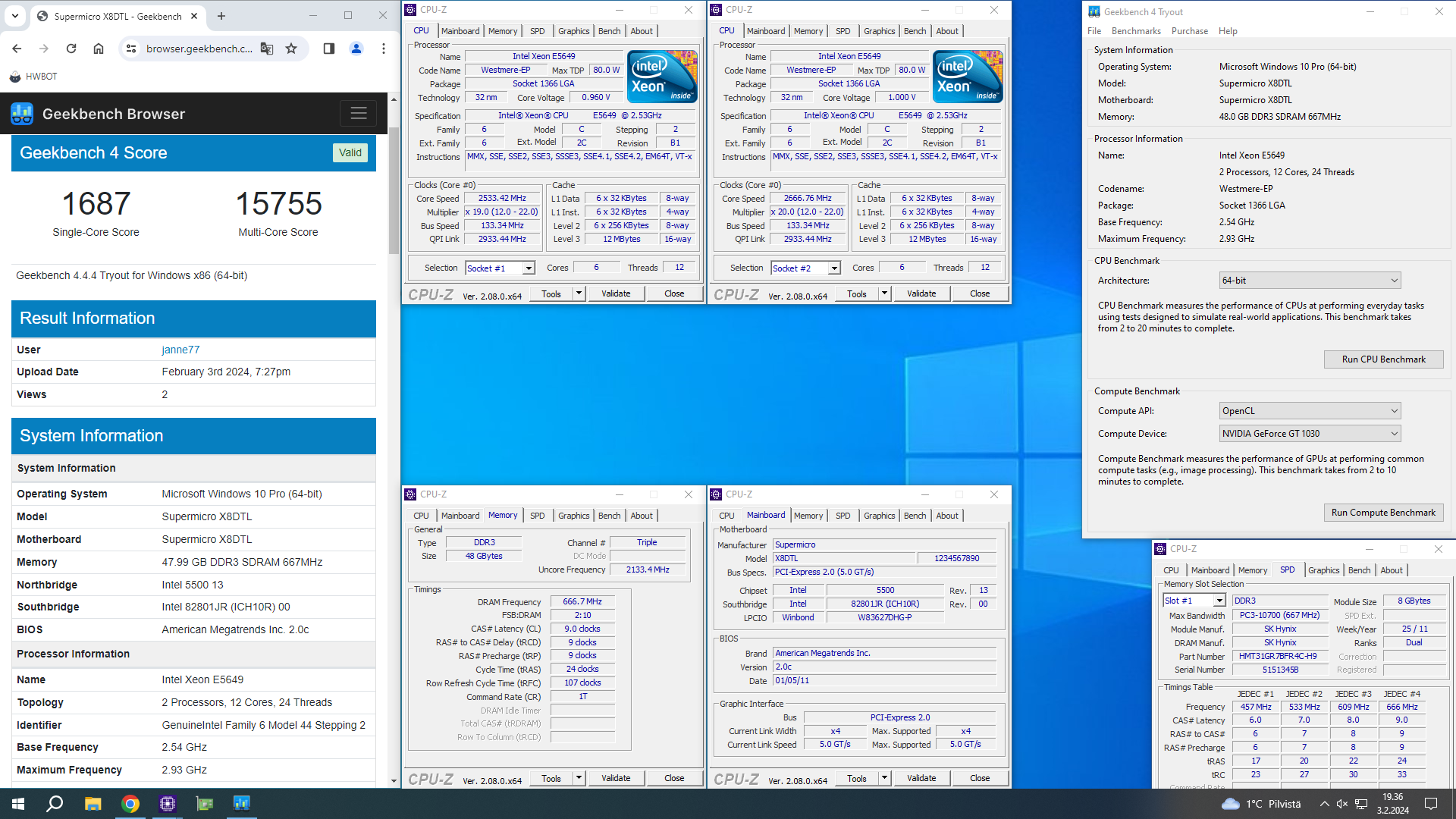Open the File menu in Geekbench 4
The image size is (1456, 819).
click(1094, 31)
